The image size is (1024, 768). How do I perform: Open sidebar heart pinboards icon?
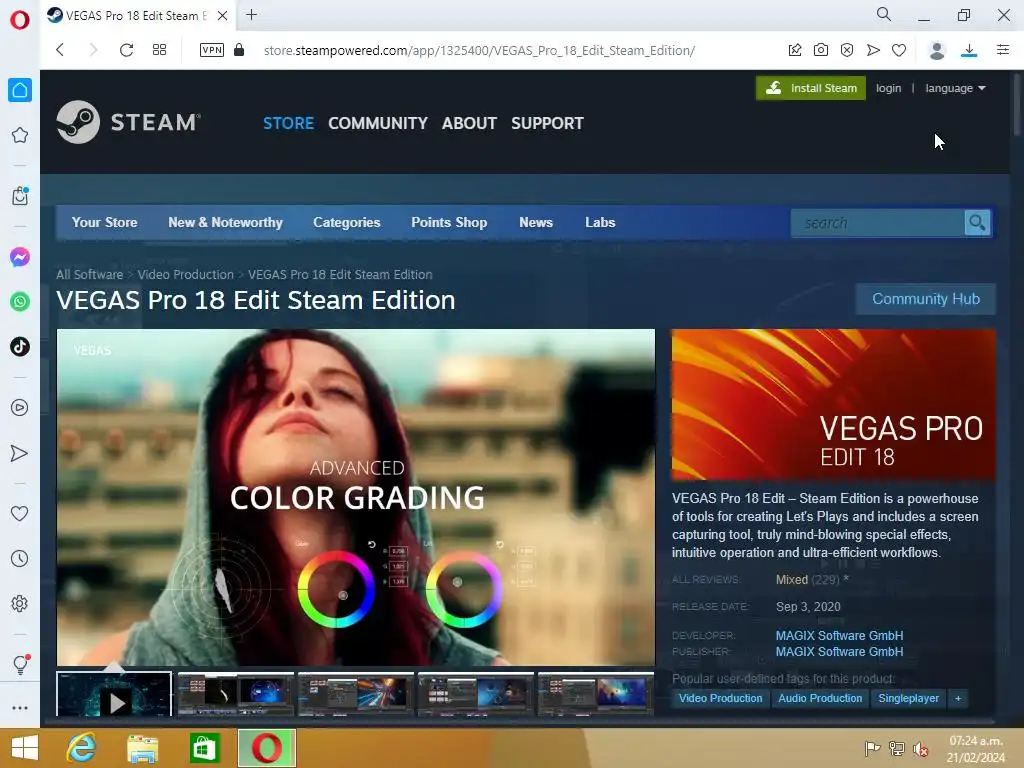[20, 514]
